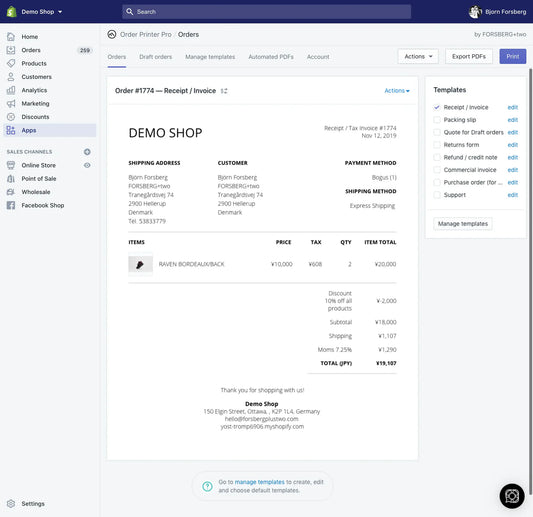
Task: Click the Wholesale icon
Action: pyautogui.click(x=11, y=192)
